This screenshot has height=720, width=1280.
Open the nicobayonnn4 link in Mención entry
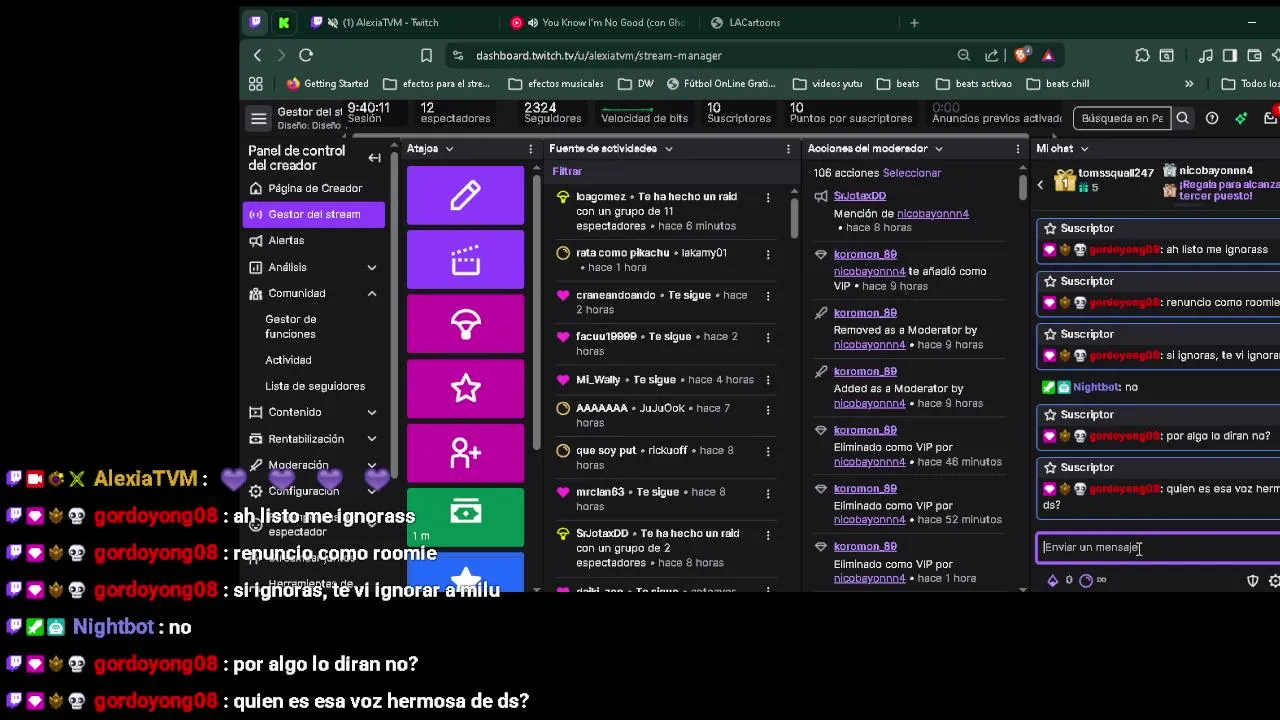point(933,214)
